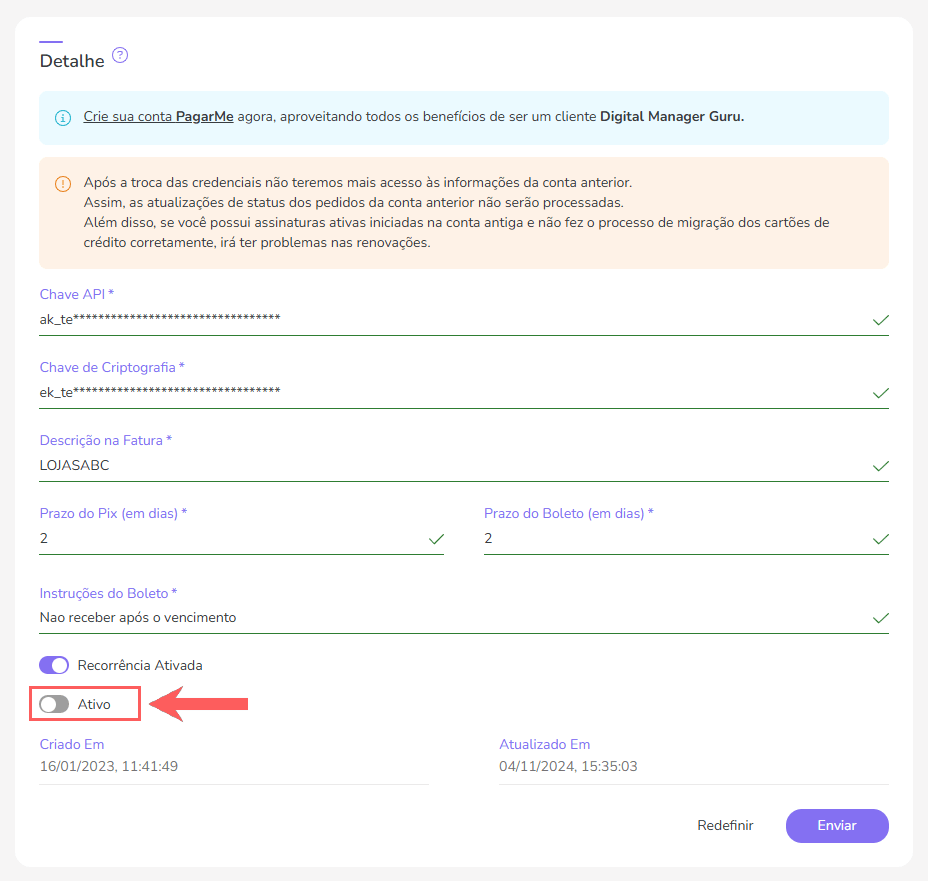Click the checkmark beside Instruções do Boleto
Screen dimensions: 928x881
tap(881, 618)
